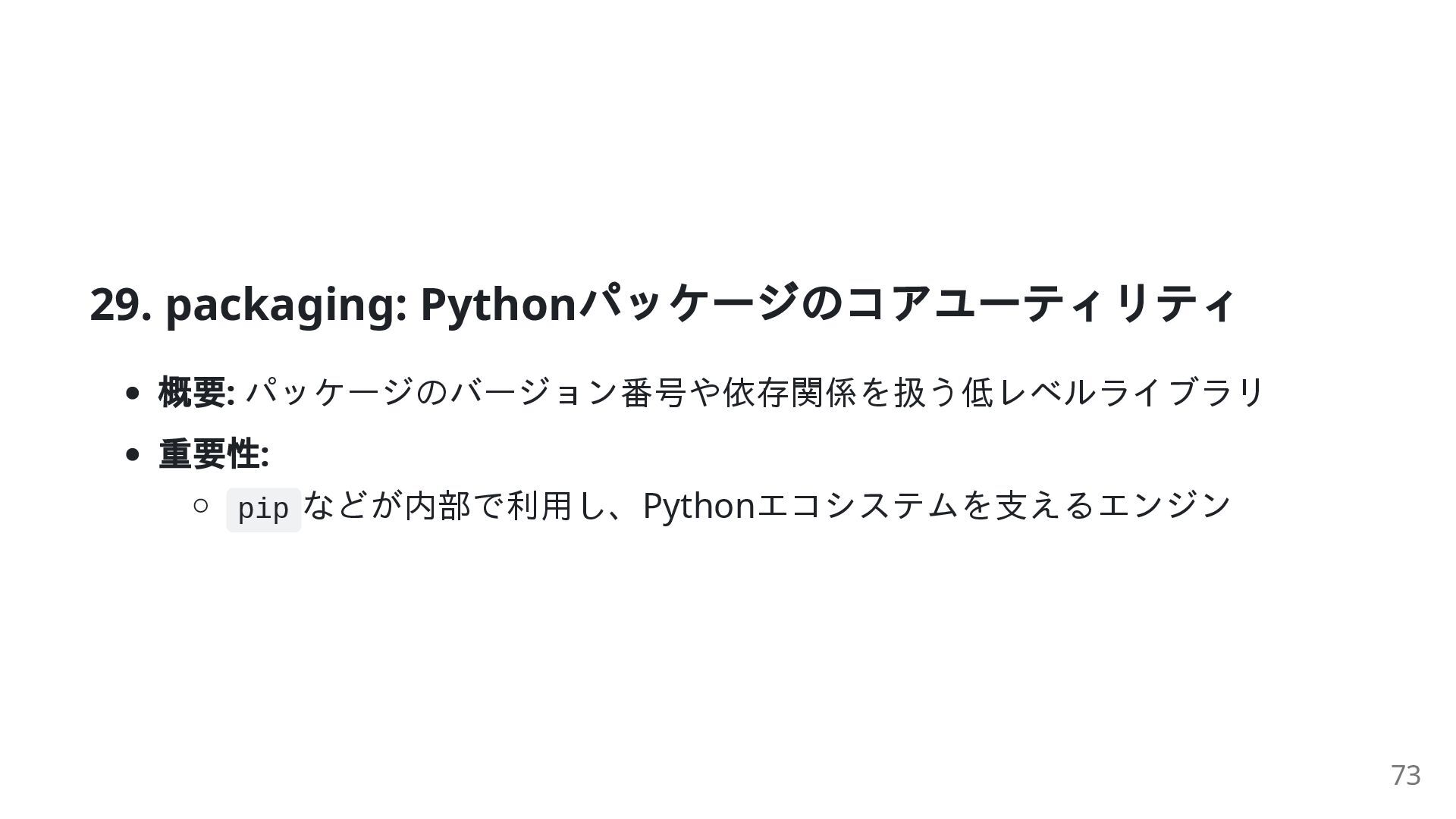The image size is (1456, 819).
Task: Click 'コアユーティリティ' in the heading
Action: click(1040, 304)
